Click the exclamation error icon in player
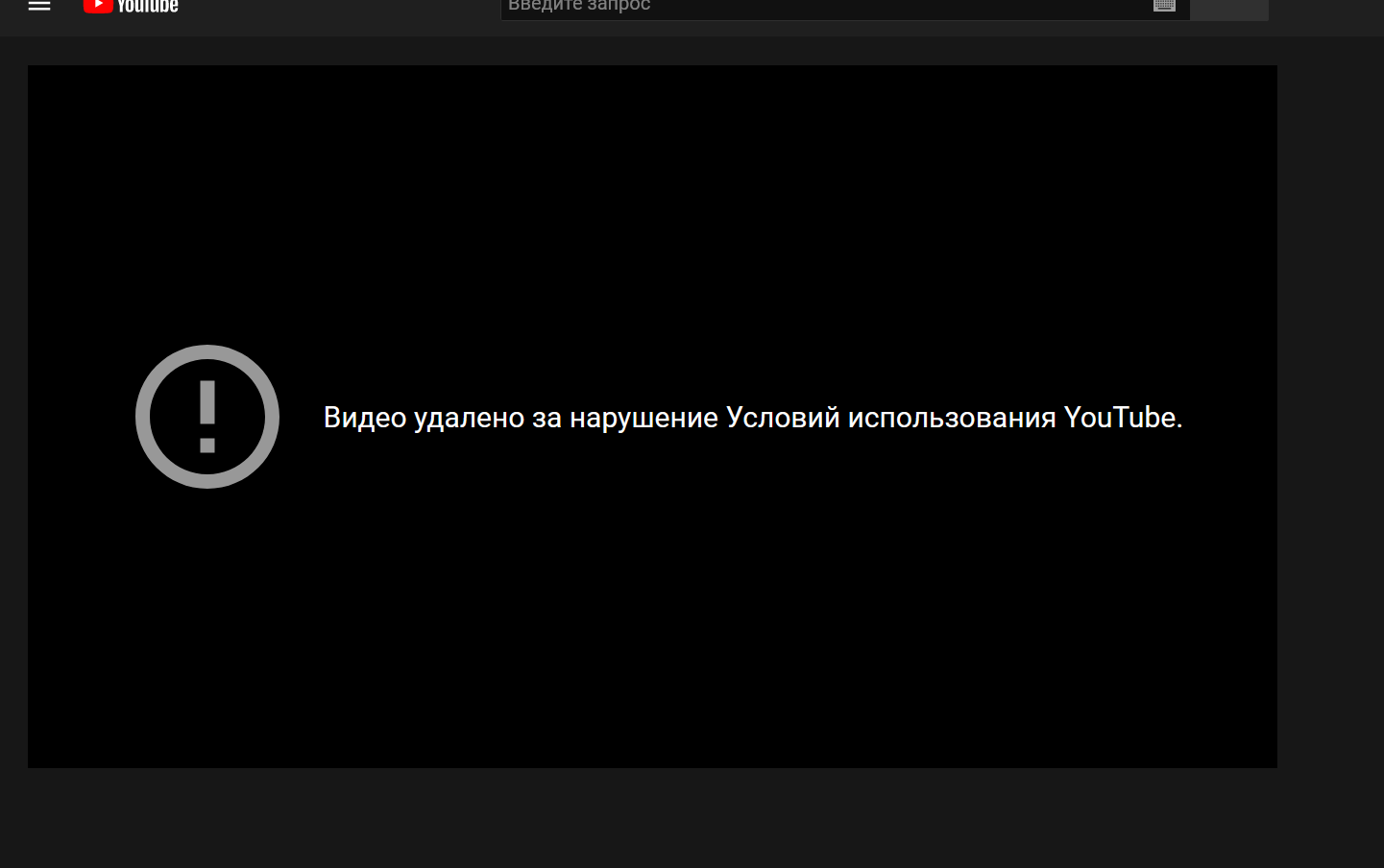 (207, 417)
